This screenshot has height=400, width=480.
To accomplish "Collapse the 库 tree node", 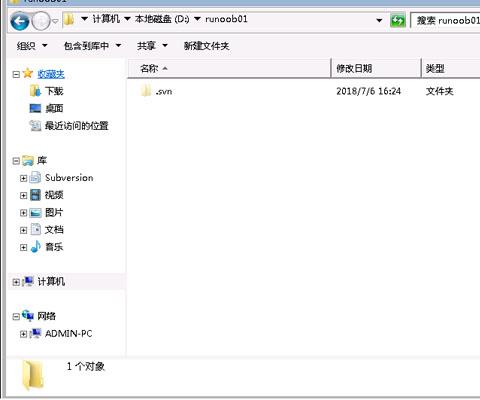I will point(16,161).
